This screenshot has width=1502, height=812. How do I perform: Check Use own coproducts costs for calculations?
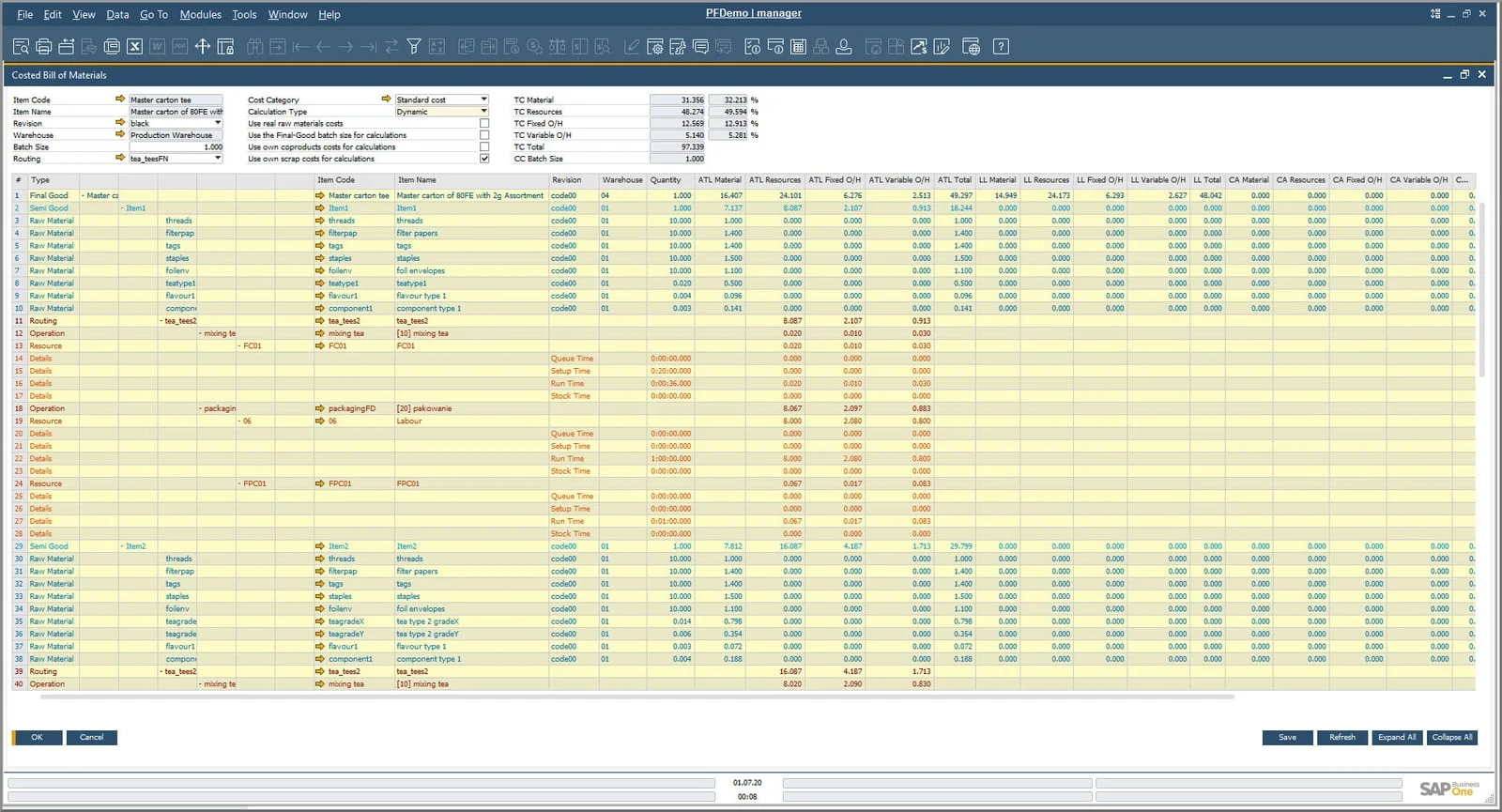pyautogui.click(x=484, y=146)
